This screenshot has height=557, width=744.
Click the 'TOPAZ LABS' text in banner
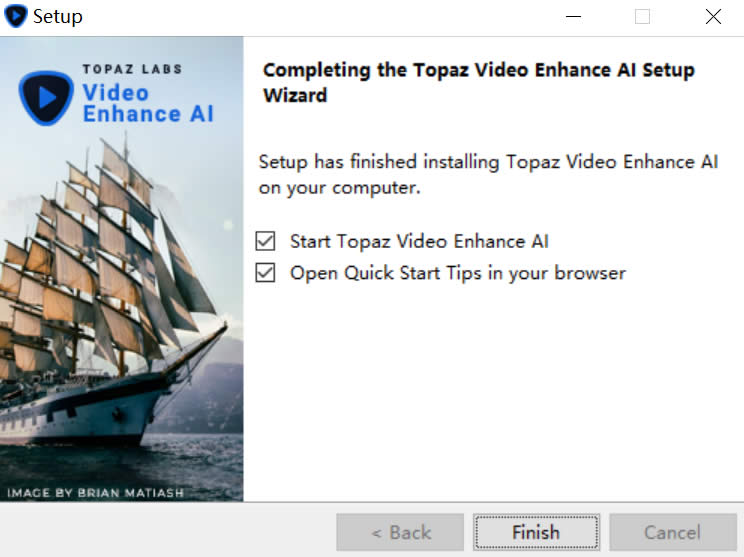pyautogui.click(x=132, y=69)
